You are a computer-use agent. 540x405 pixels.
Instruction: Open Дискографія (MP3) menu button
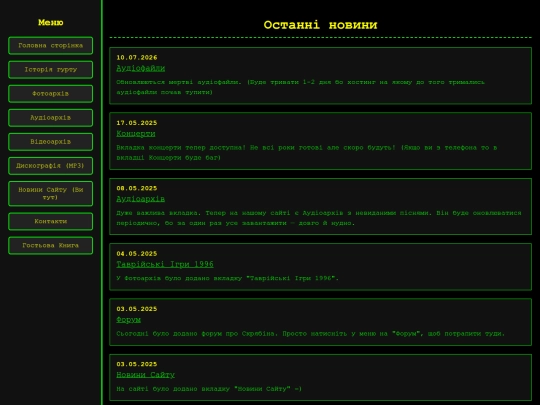pyautogui.click(x=51, y=166)
